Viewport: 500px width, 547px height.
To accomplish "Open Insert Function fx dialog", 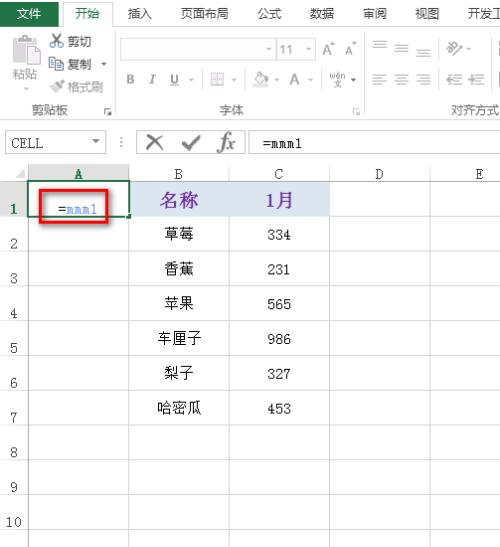I will (226, 142).
